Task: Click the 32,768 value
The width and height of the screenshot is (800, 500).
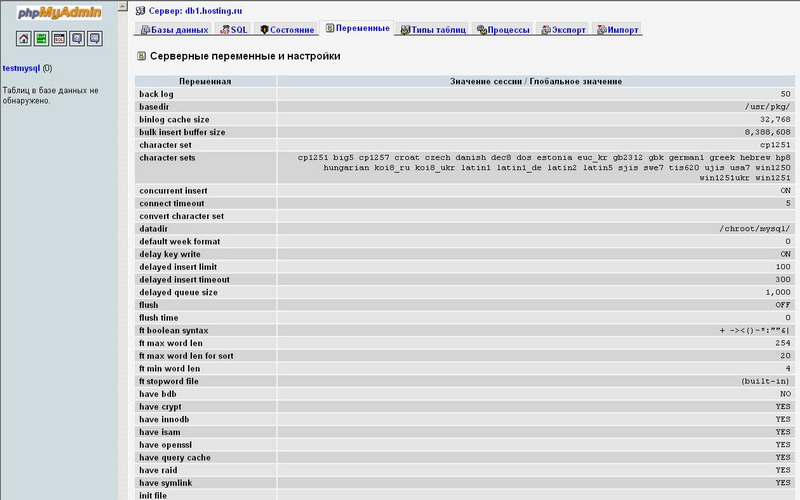Action: pos(775,120)
